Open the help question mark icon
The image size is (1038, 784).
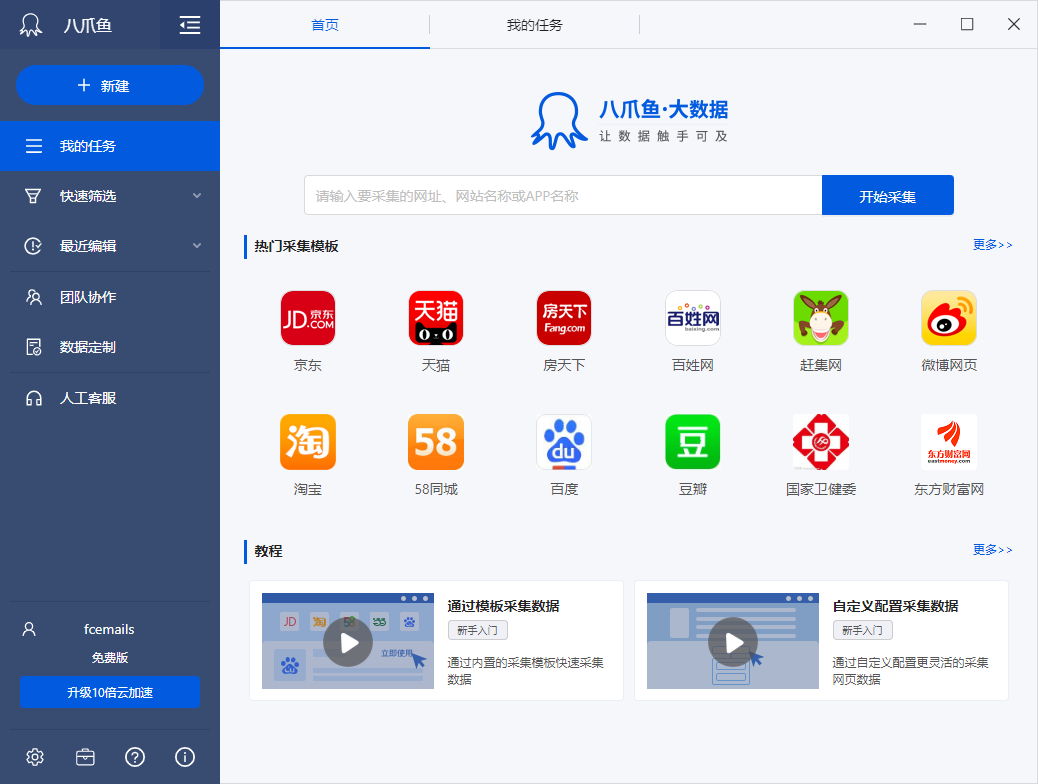135,757
